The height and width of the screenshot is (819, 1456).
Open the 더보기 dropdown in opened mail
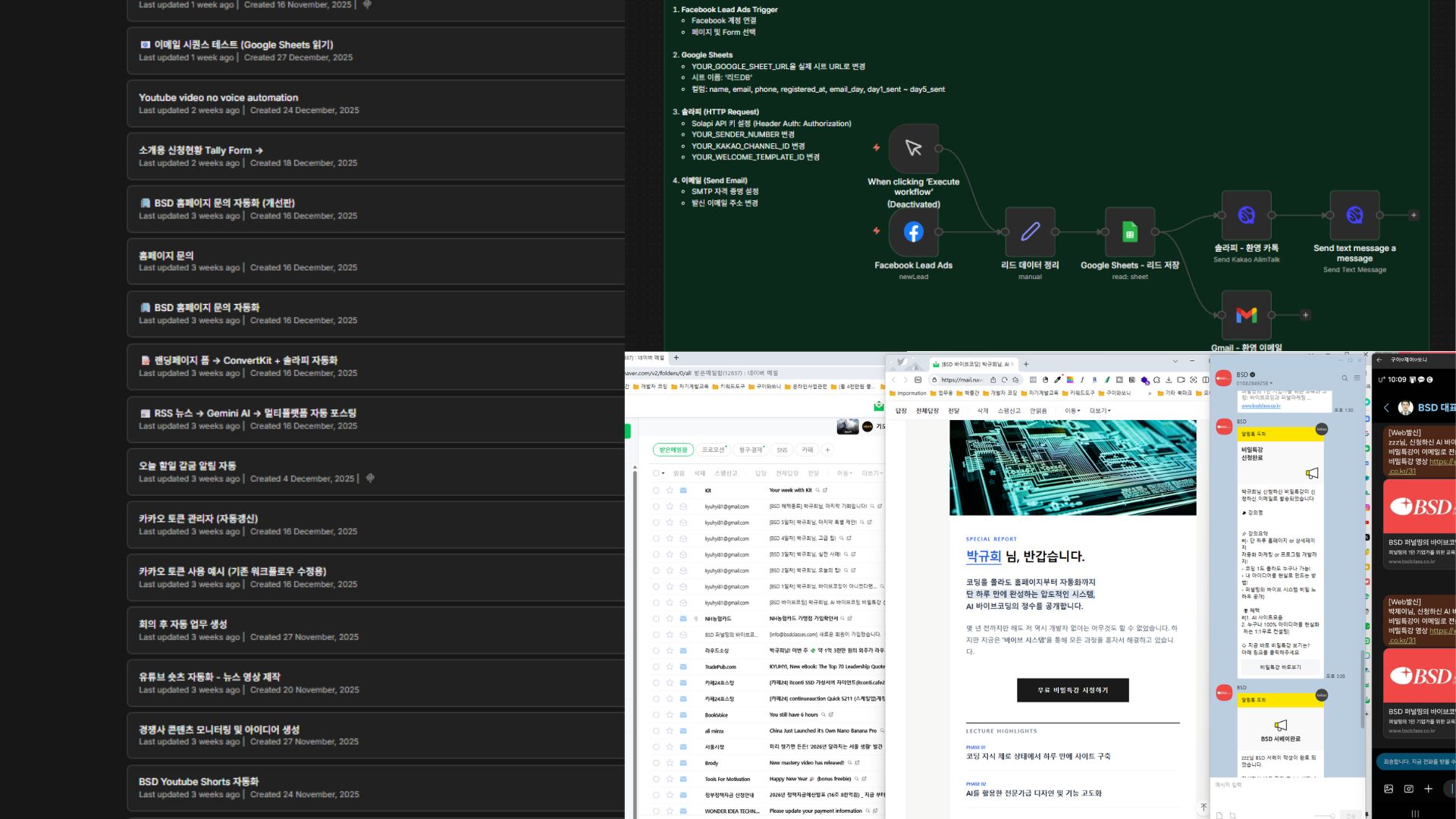coord(1100,411)
